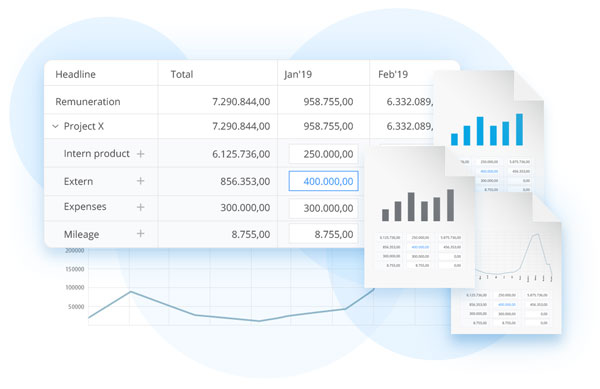Select the Project X row label

click(x=84, y=126)
